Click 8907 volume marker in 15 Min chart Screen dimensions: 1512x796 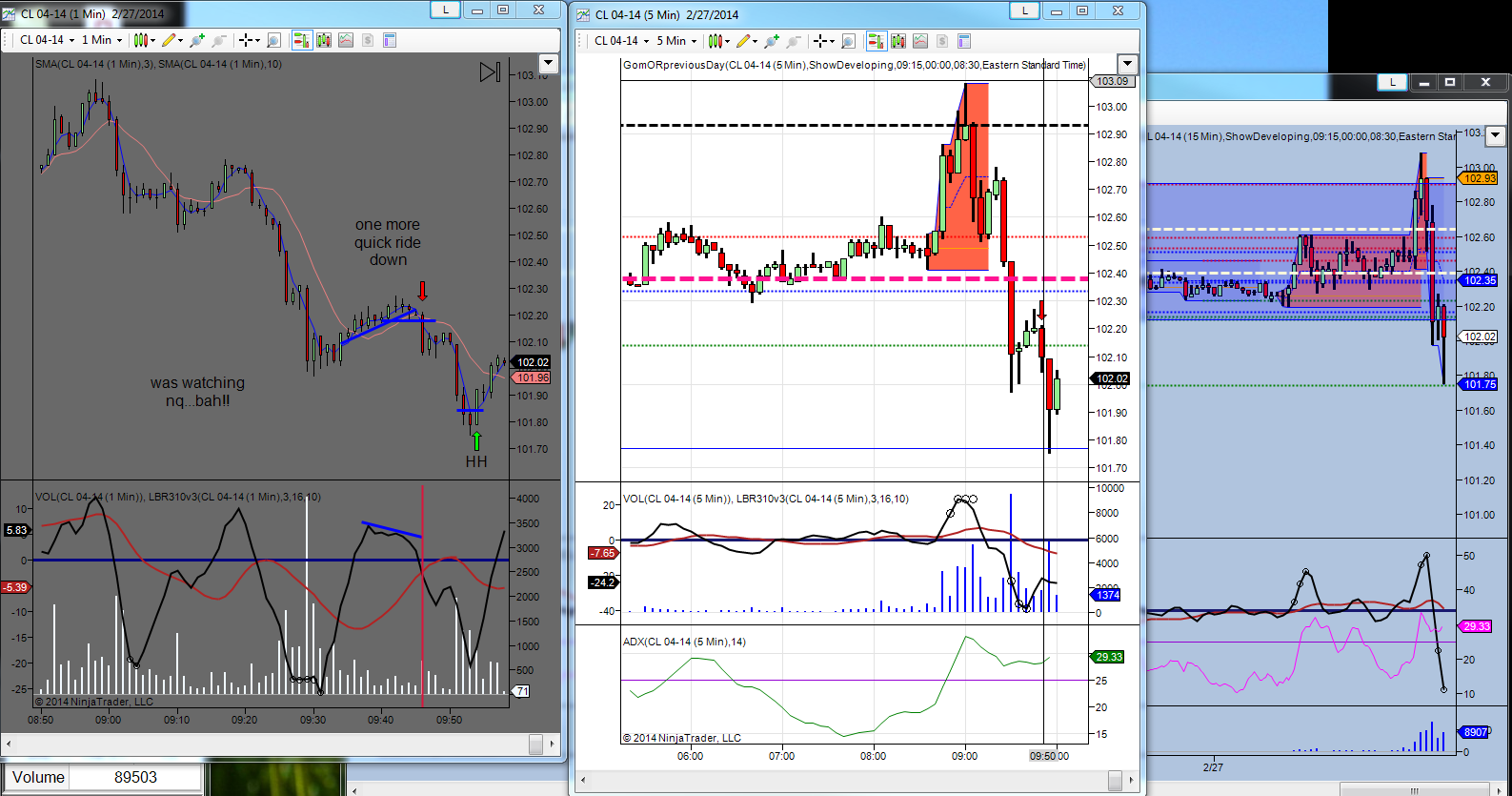point(1475,732)
